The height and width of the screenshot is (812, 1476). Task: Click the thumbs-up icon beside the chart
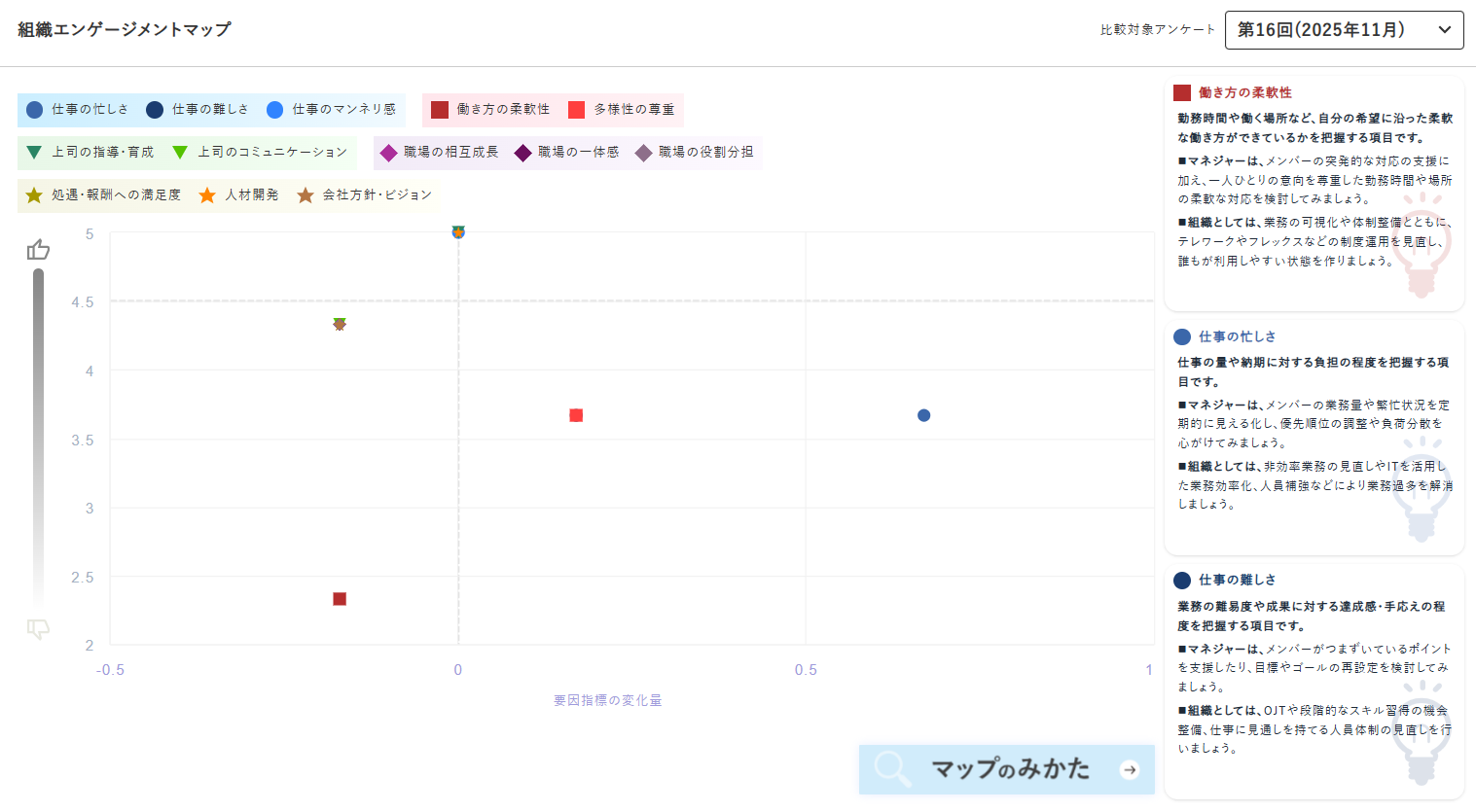click(x=38, y=250)
